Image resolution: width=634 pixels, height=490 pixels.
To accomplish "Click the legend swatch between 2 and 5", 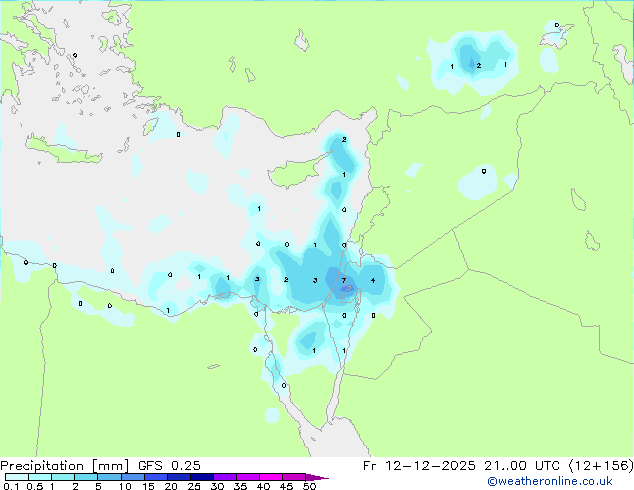I will (86, 477).
